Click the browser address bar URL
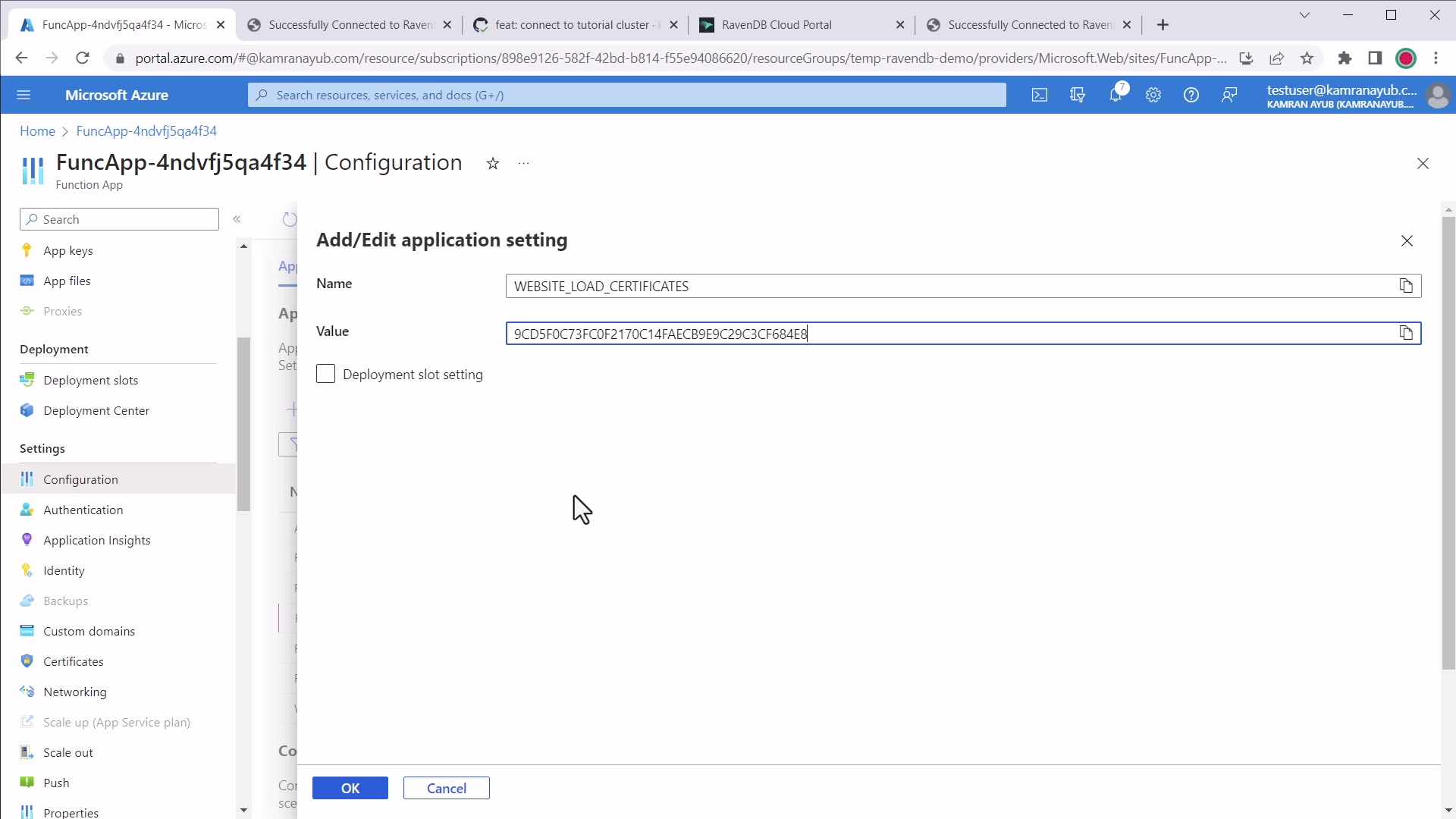Viewport: 1456px width, 819px height. coord(680,58)
